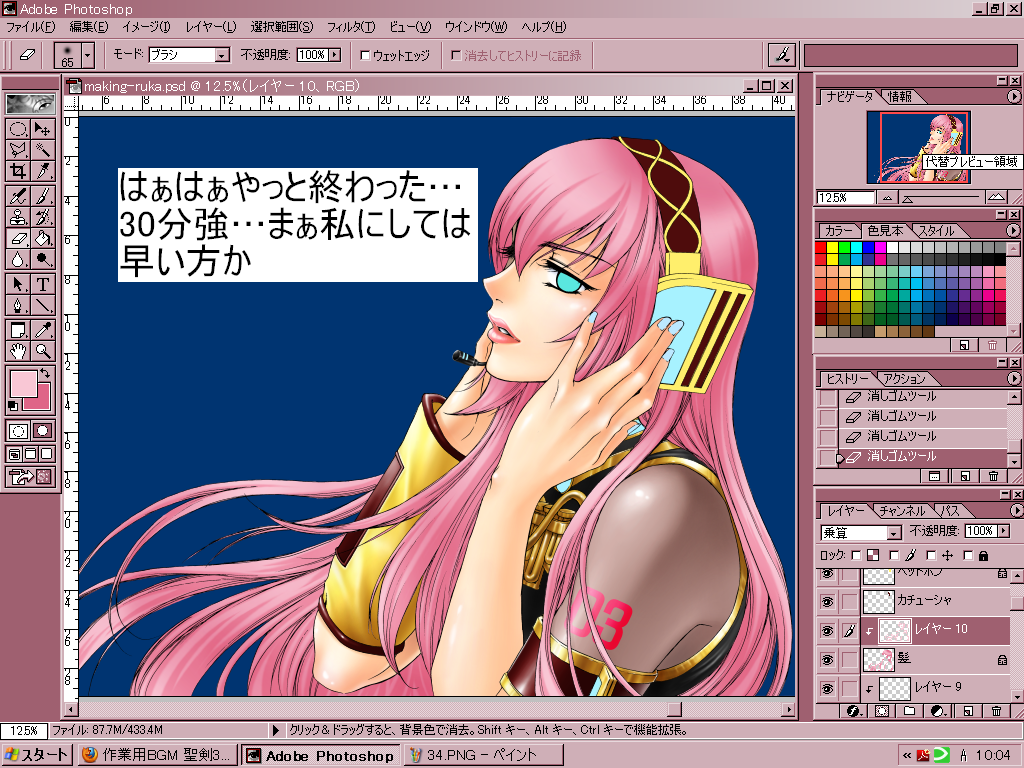Hide the レイヤー 9 layer

point(827,688)
